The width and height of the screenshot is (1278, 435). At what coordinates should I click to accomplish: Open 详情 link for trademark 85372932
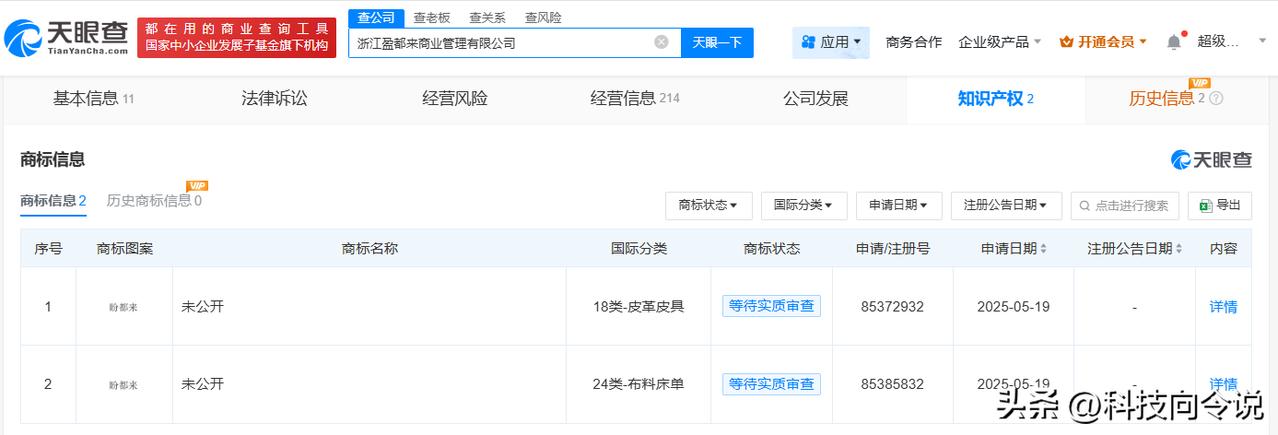point(1223,307)
